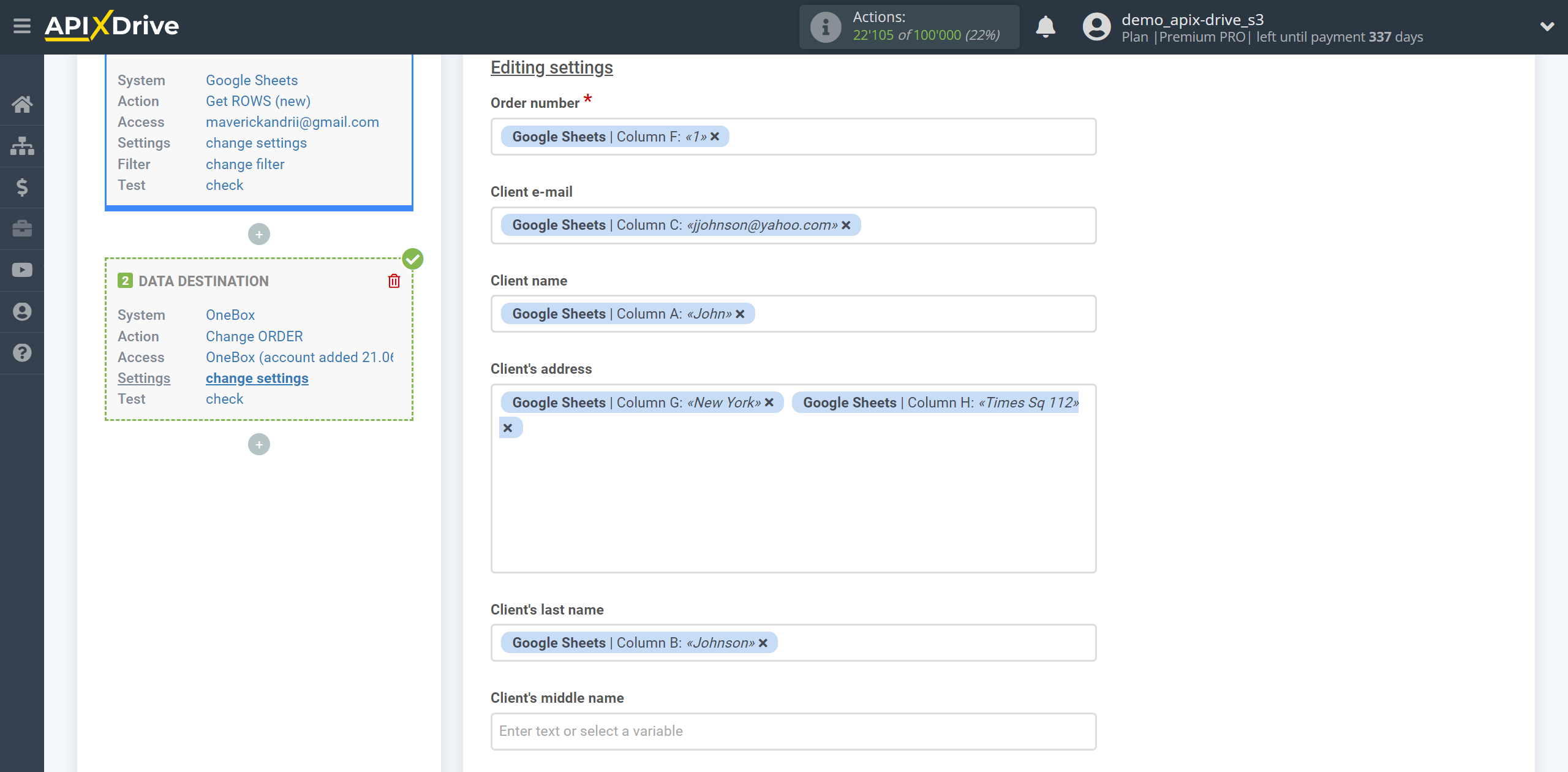
Task: Open the notifications bell
Action: [1046, 27]
